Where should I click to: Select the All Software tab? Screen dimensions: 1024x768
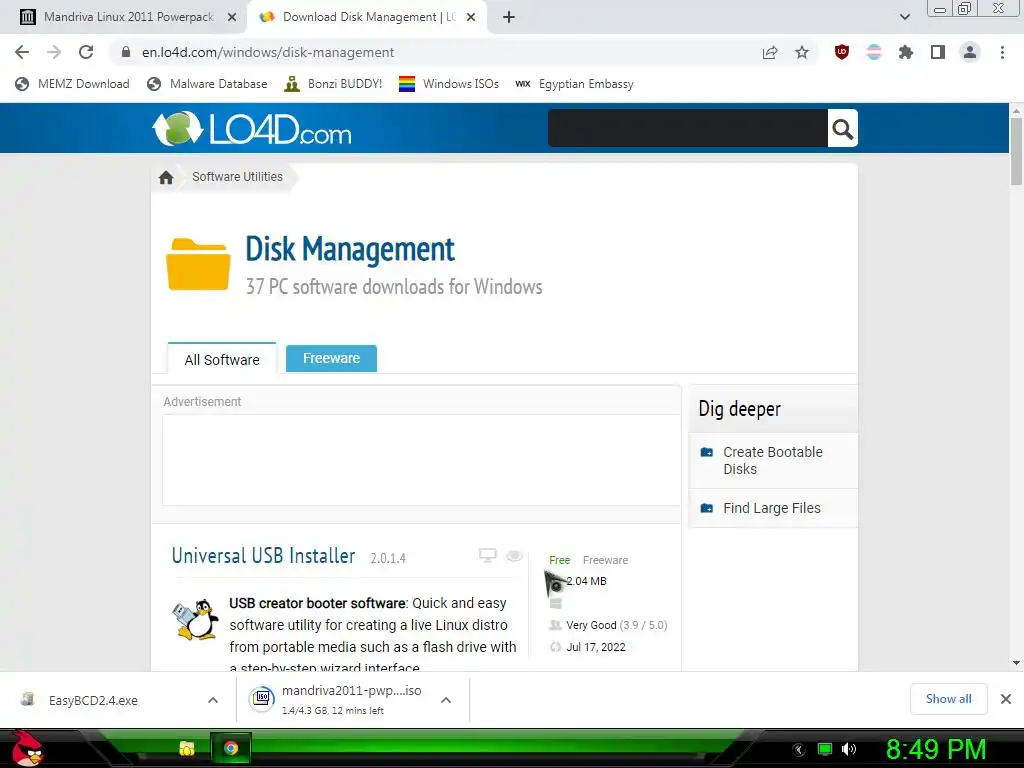222,359
